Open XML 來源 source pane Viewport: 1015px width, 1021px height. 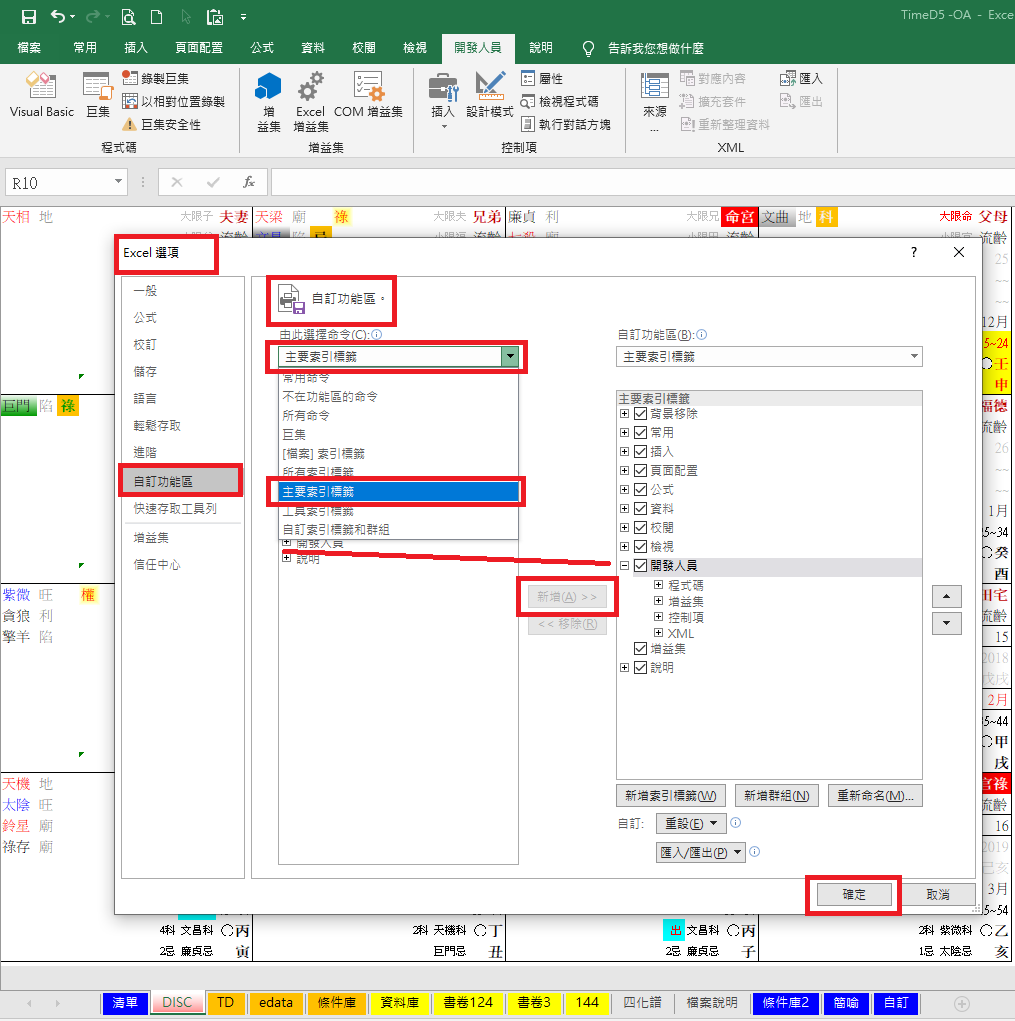point(654,102)
